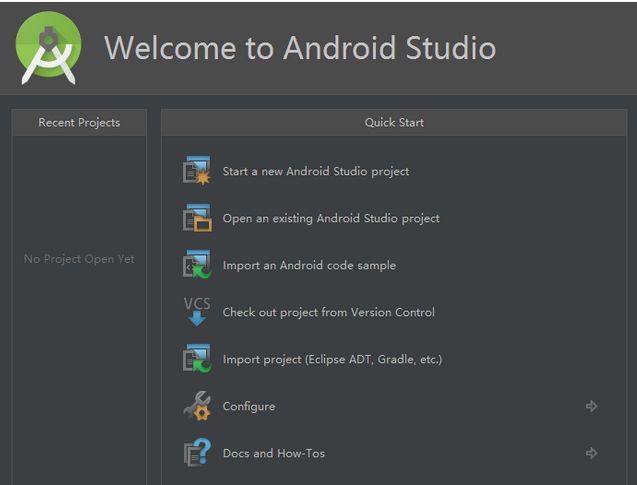Screen dimensions: 637x485
Task: Click the Configure wrench and gear icon
Action: [x=197, y=406]
